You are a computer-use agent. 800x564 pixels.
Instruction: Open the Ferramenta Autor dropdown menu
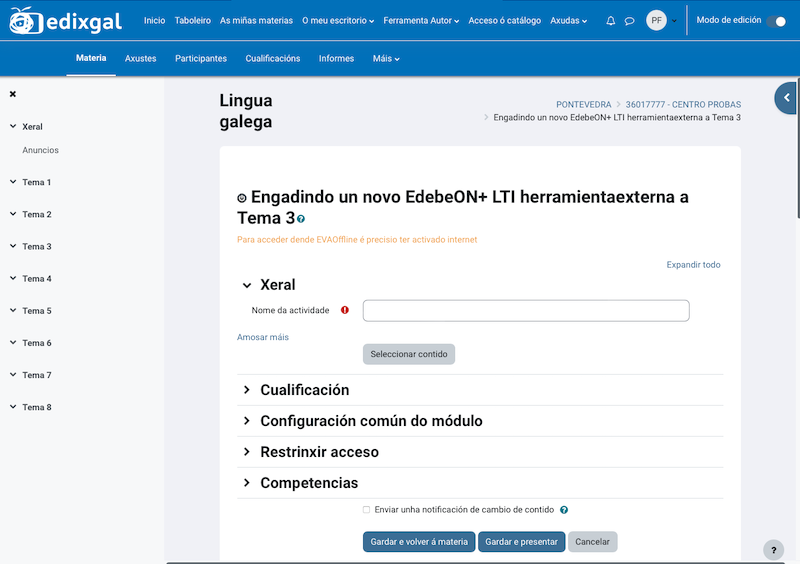pos(421,21)
